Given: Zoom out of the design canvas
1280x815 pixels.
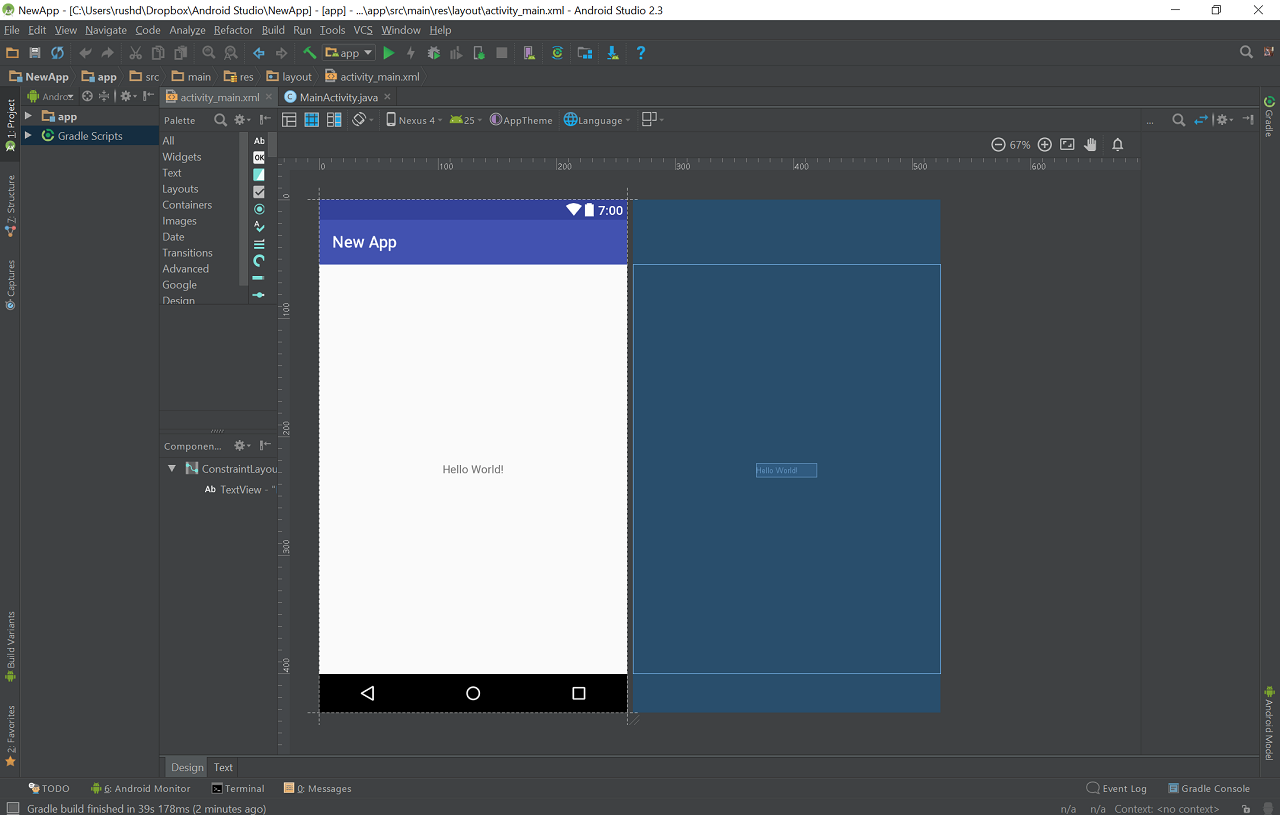Looking at the screenshot, I should [998, 145].
